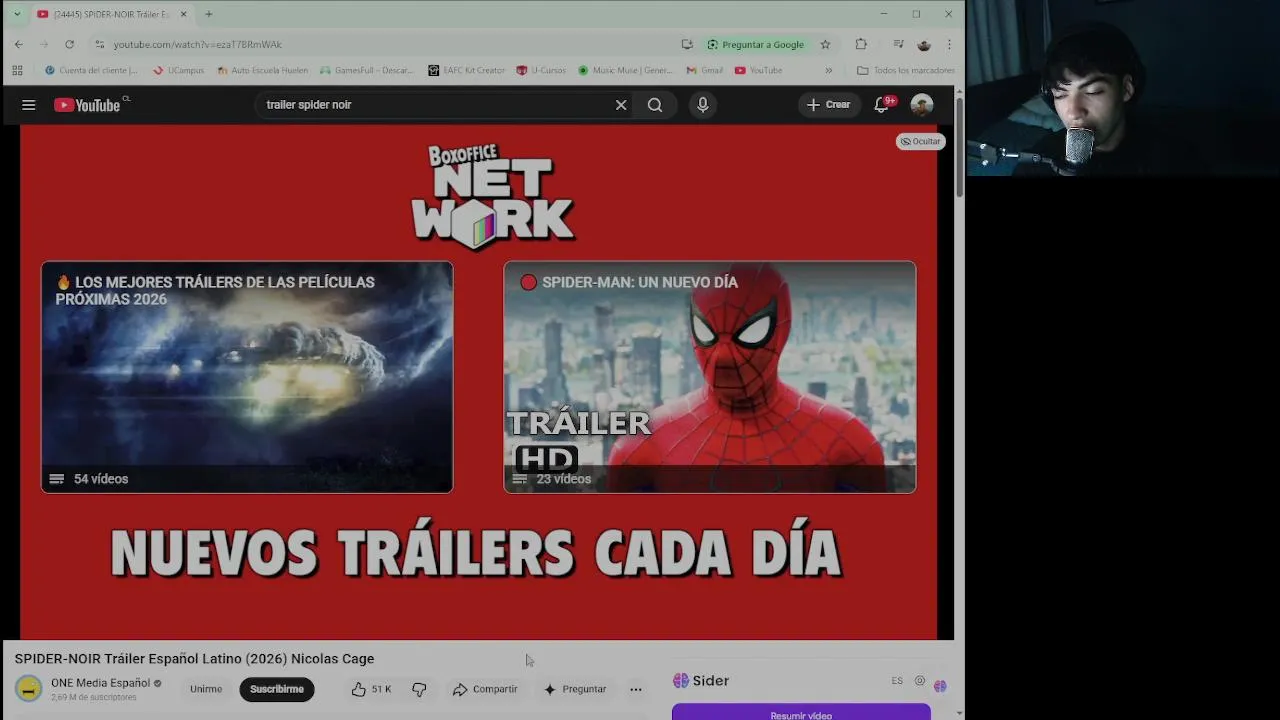Open the Crear upload menu
Image resolution: width=1280 pixels, height=720 pixels.
pyautogui.click(x=829, y=105)
